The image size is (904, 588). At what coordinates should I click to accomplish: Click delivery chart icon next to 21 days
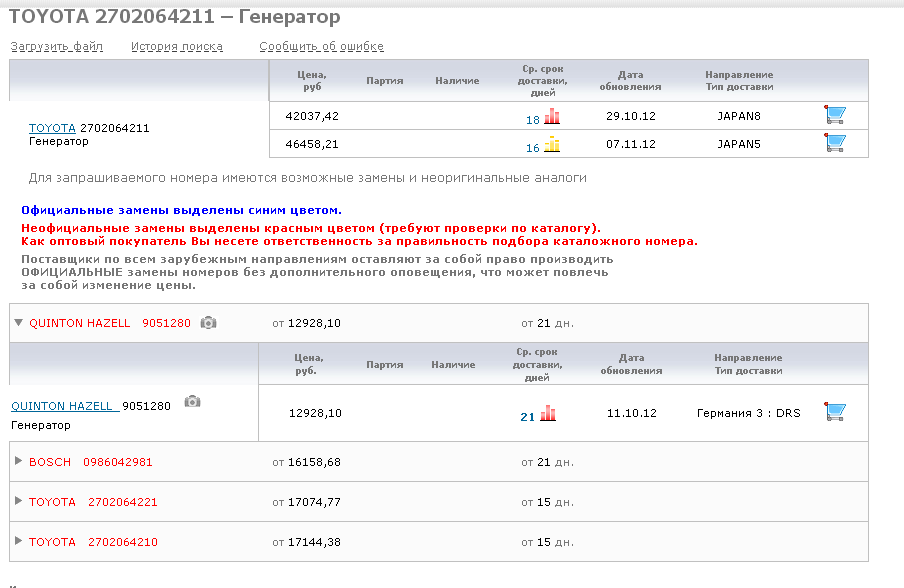(548, 414)
